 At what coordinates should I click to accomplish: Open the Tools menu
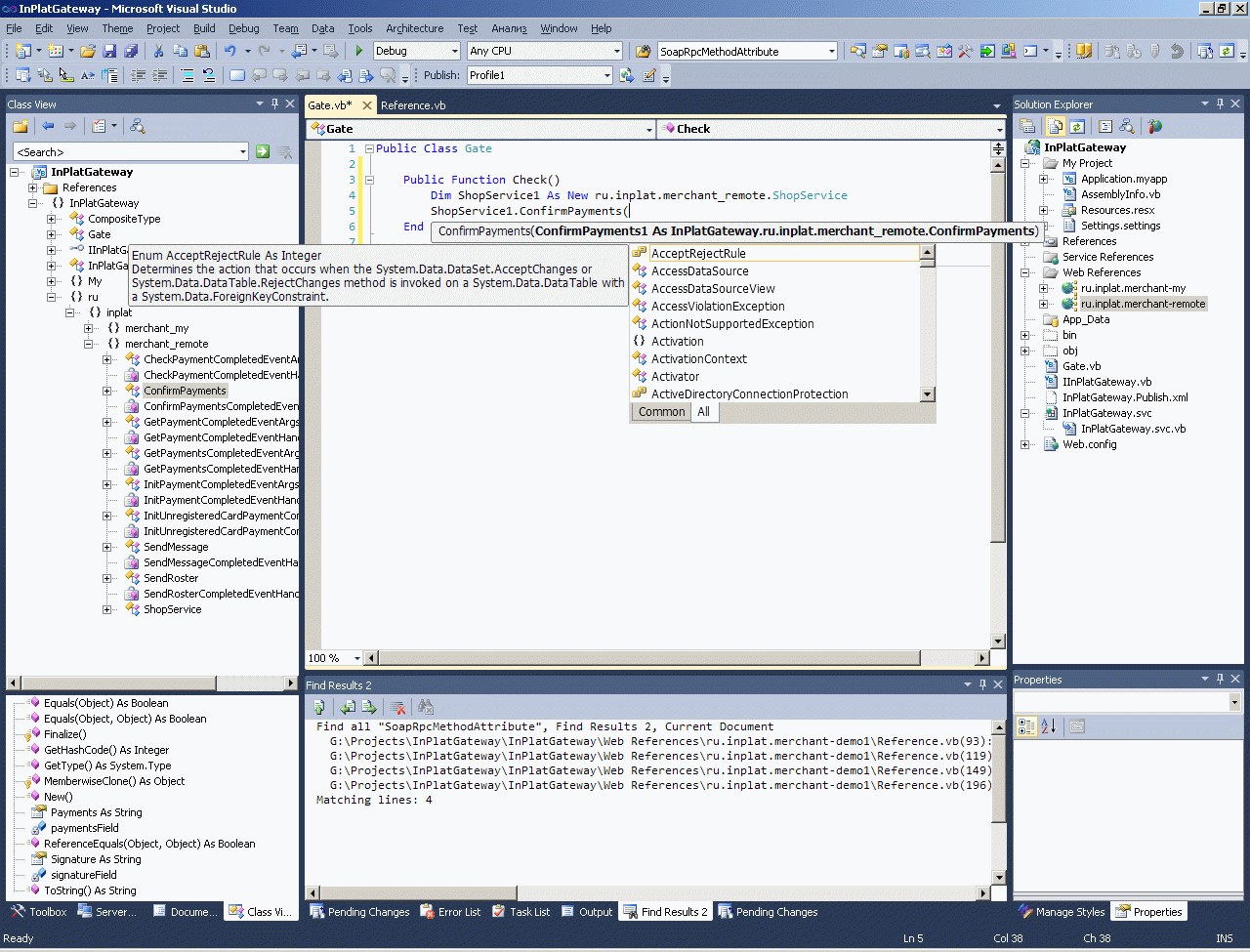pyautogui.click(x=360, y=28)
